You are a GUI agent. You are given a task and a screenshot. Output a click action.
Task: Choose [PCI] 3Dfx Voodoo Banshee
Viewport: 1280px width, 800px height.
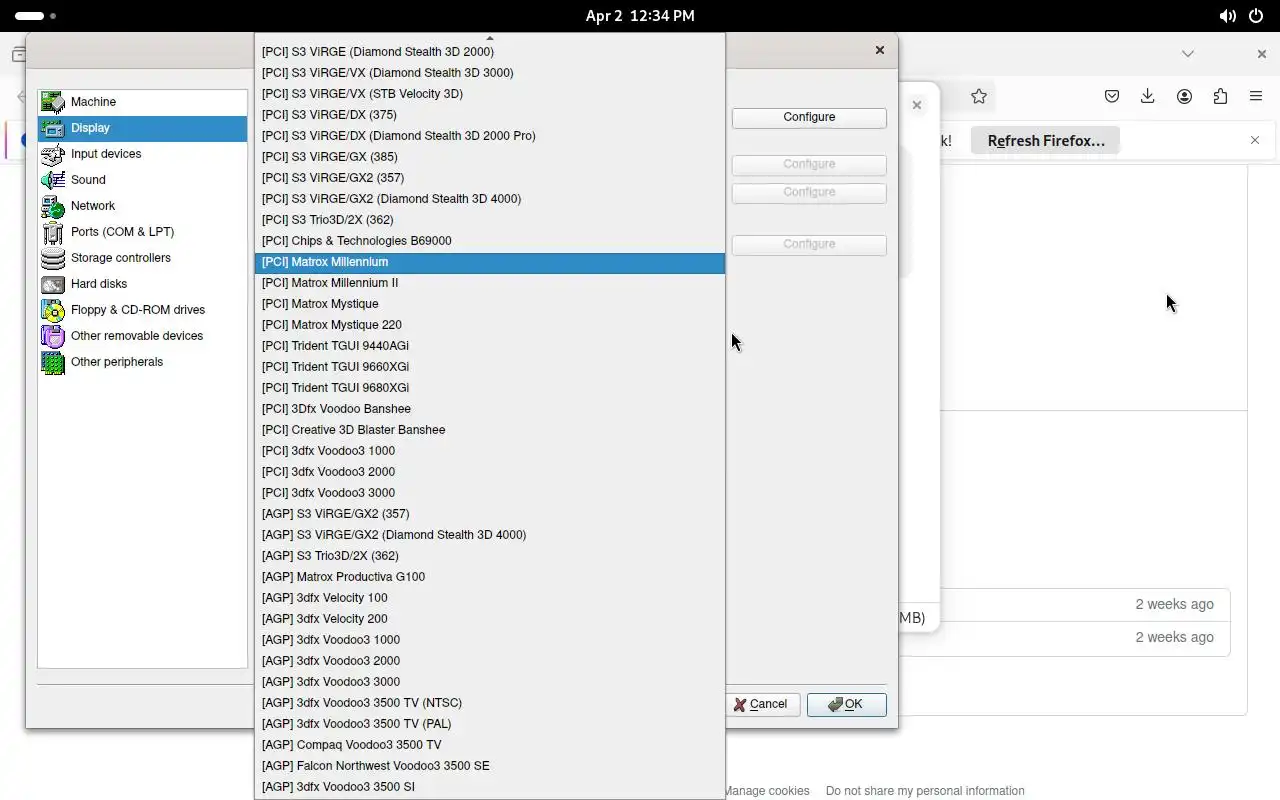pos(490,409)
